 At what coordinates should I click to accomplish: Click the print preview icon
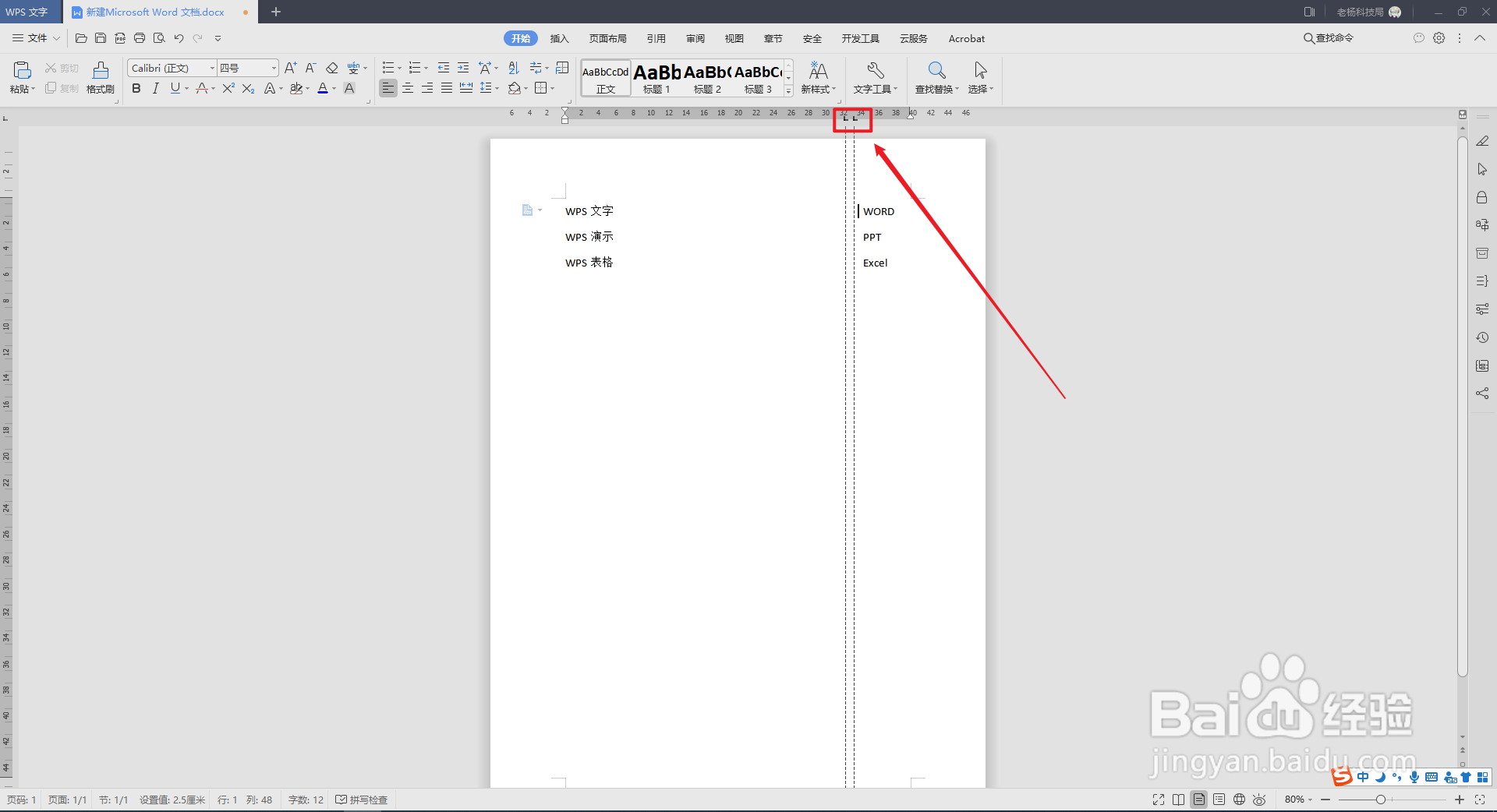159,38
